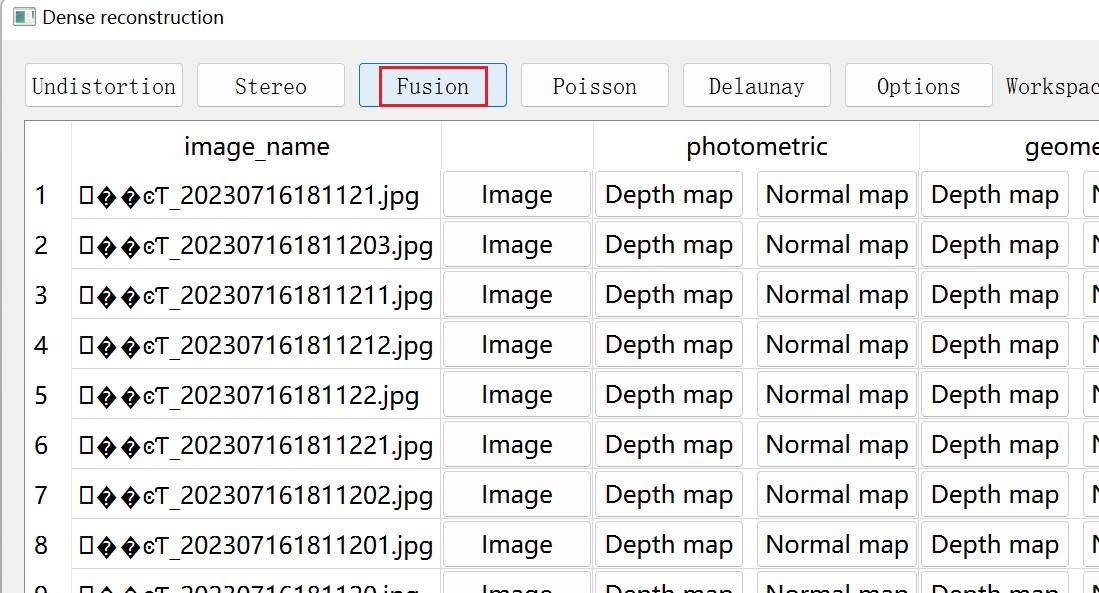Screen dimensions: 1099x593
Task: Select row header number 3
Action: pos(41,295)
